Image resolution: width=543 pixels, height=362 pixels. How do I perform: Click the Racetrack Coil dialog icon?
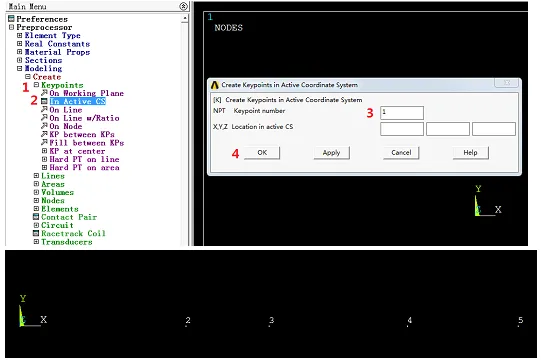(x=36, y=233)
